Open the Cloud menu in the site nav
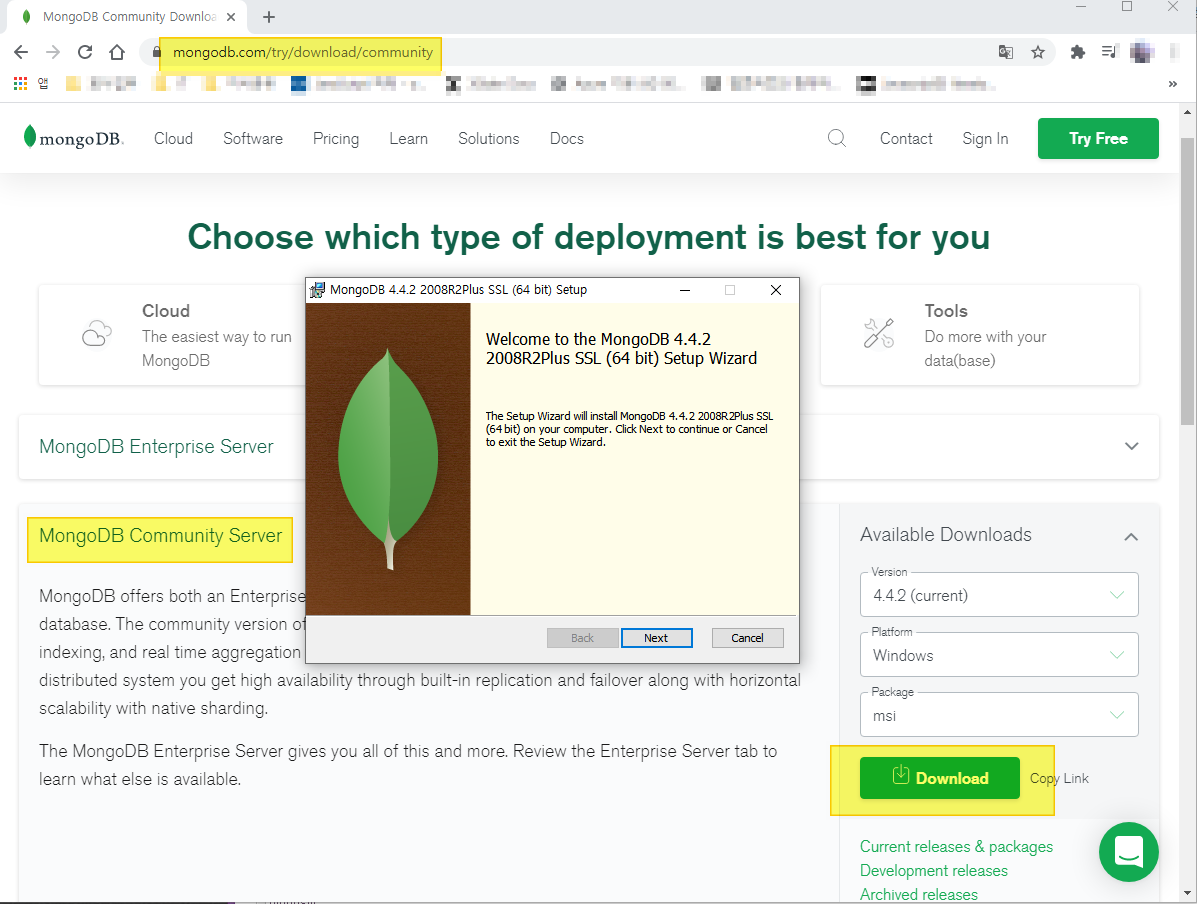The width and height of the screenshot is (1197, 904). [173, 138]
